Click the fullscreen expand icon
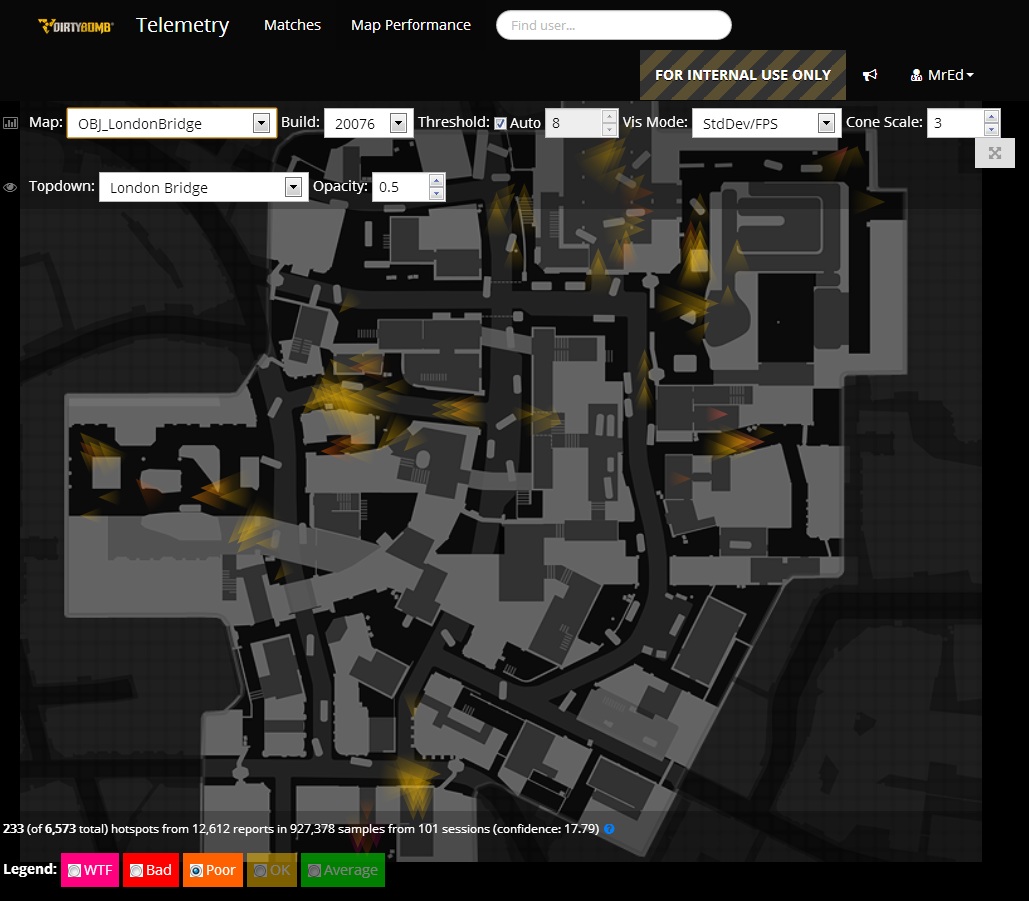This screenshot has width=1029, height=902. 994,153
